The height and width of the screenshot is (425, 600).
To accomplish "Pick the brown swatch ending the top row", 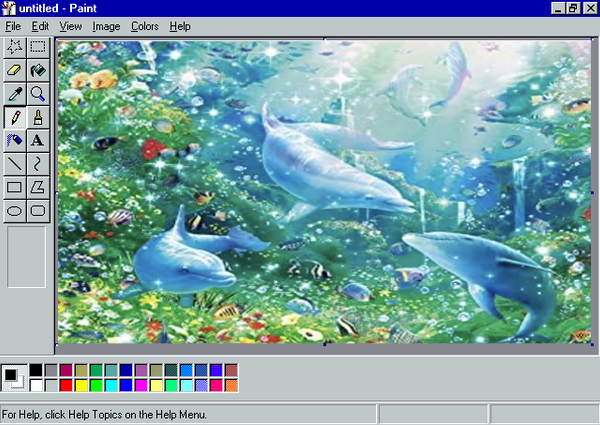I will click(232, 370).
